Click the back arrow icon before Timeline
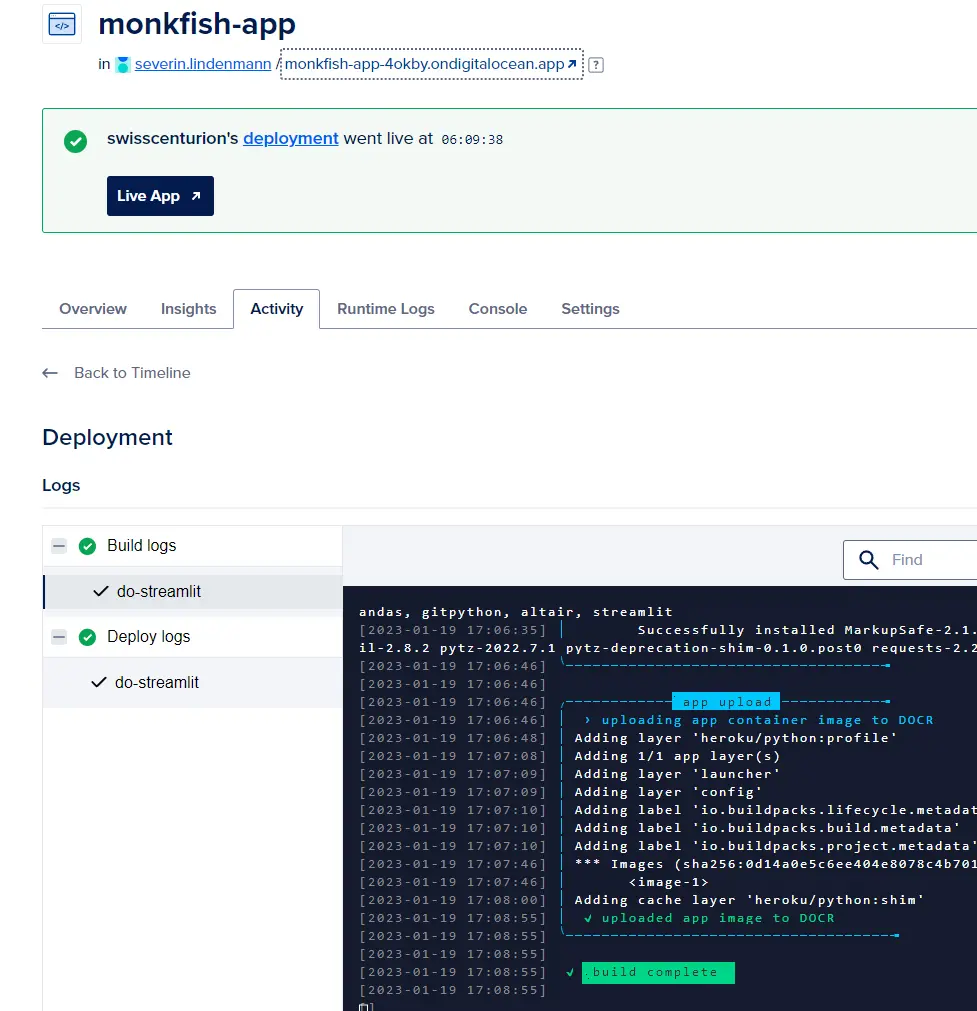This screenshot has height=1011, width=977. coord(50,373)
